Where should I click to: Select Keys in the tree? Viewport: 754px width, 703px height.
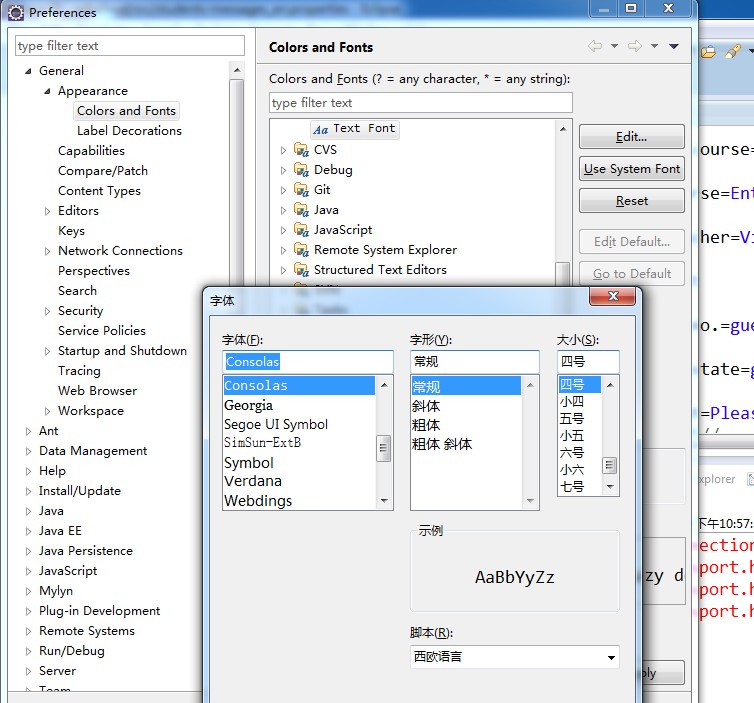click(71, 231)
